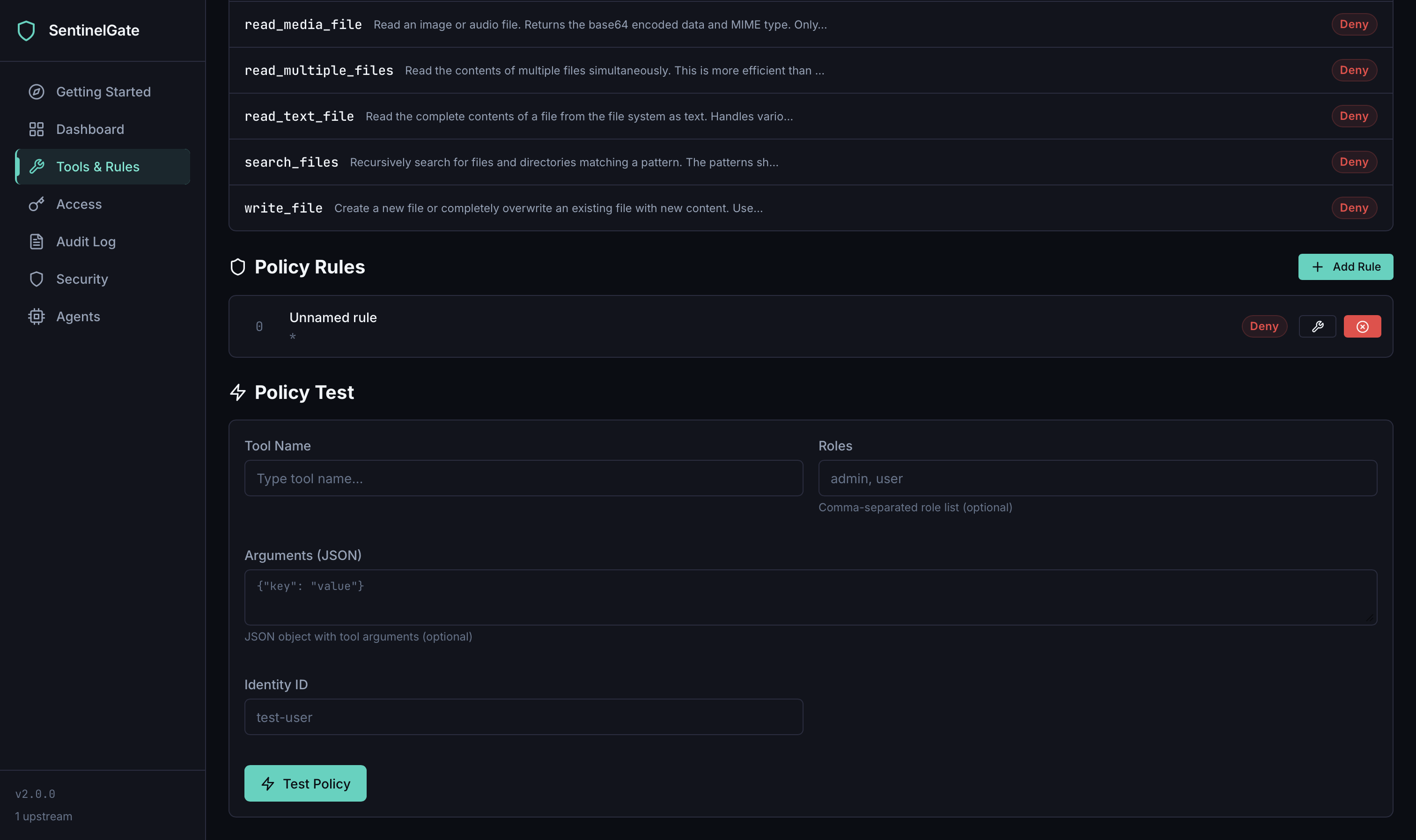
Task: Toggle Deny badge for read_media_file
Action: (x=1353, y=24)
